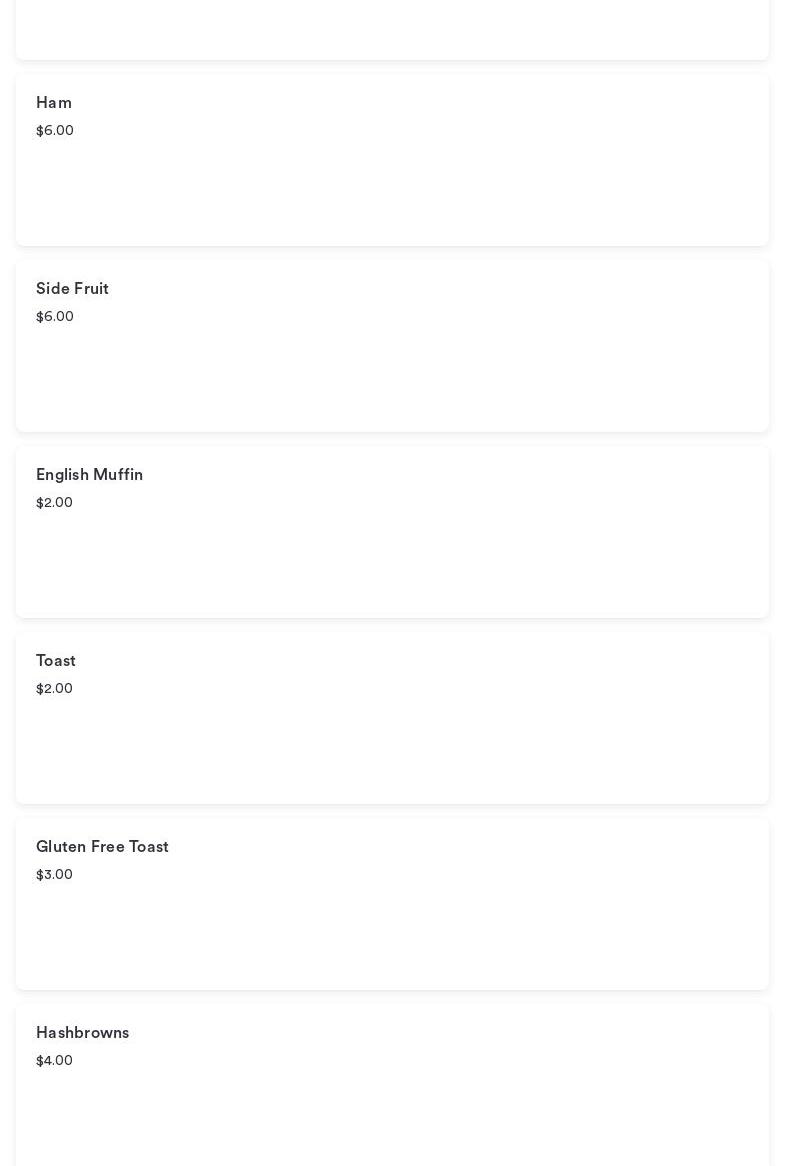Open the Gluten Free Toast menu item

point(102,847)
